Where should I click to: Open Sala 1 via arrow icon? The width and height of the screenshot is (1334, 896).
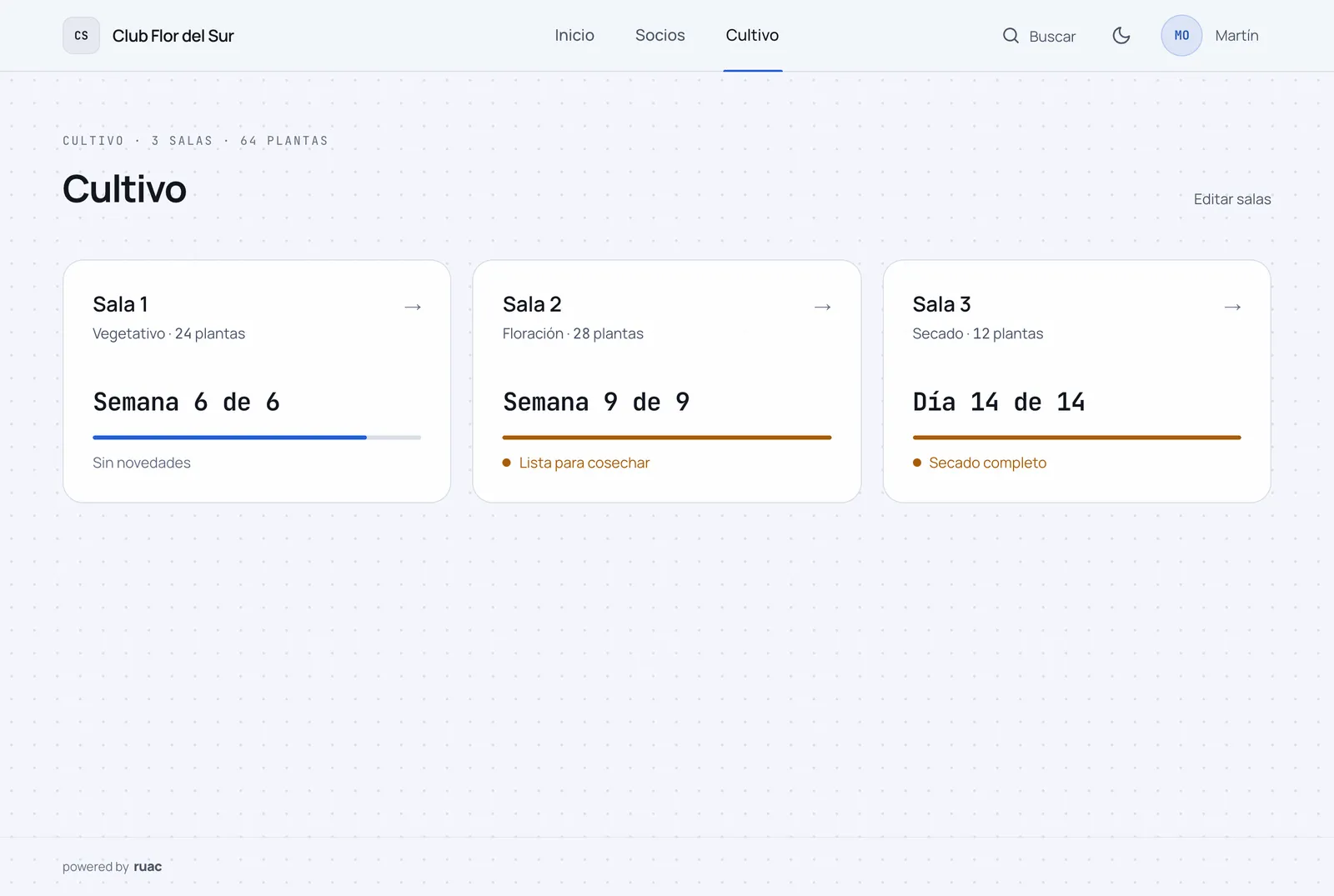[413, 307]
